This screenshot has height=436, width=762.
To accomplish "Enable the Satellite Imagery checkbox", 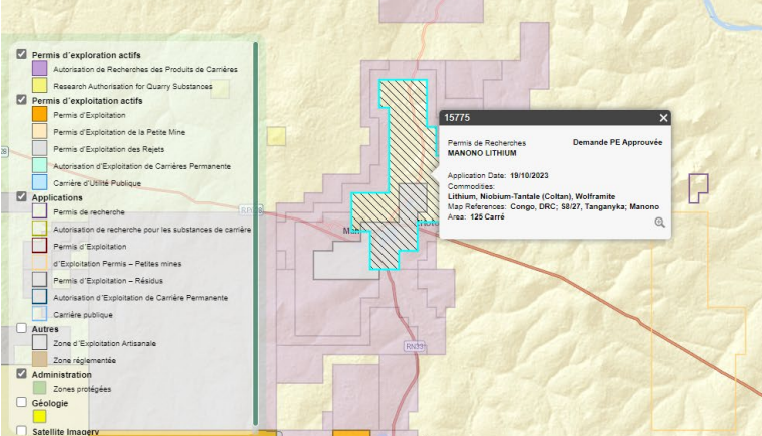I will (x=21, y=431).
